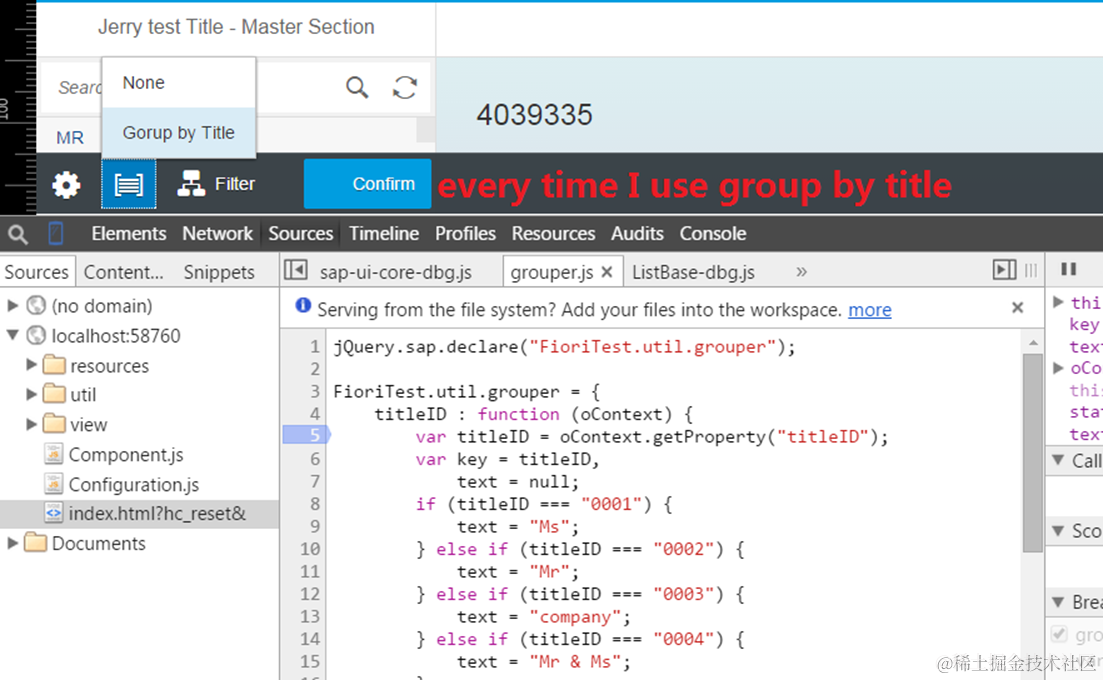Click line number 8 in gutter
Image resolution: width=1103 pixels, height=680 pixels.
click(x=314, y=504)
